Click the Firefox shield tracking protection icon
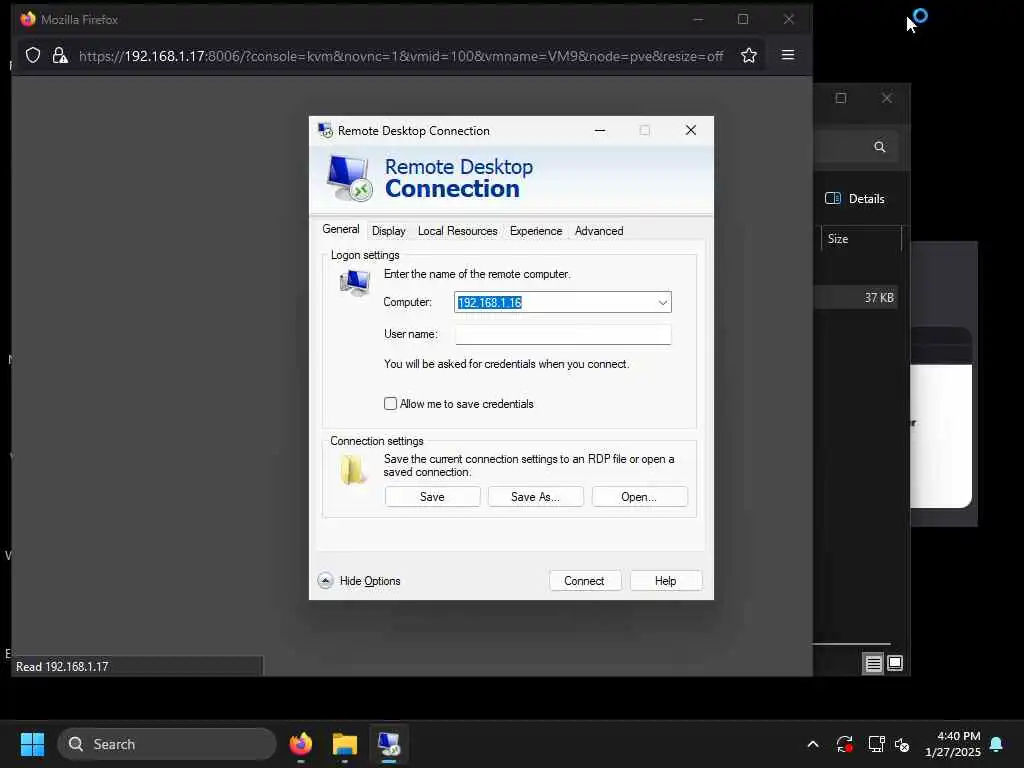Image resolution: width=1024 pixels, height=768 pixels. (x=33, y=56)
